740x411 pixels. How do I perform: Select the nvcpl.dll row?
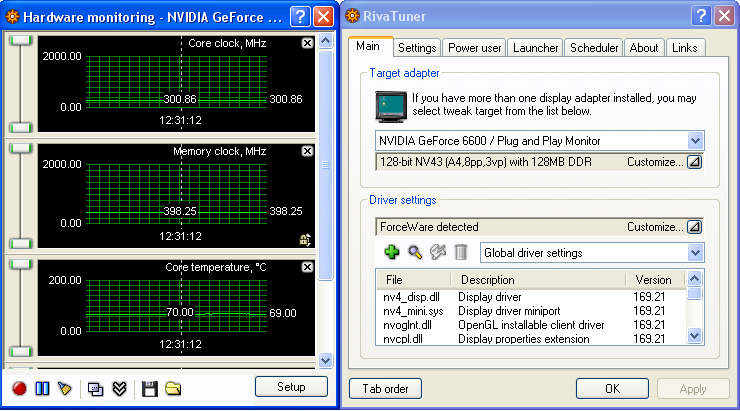pos(531,339)
